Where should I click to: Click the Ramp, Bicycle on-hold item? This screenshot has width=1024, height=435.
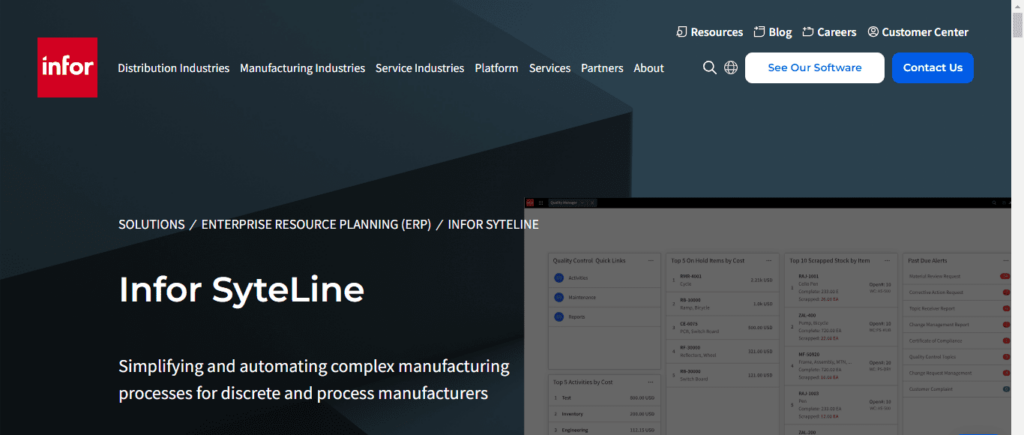722,304
